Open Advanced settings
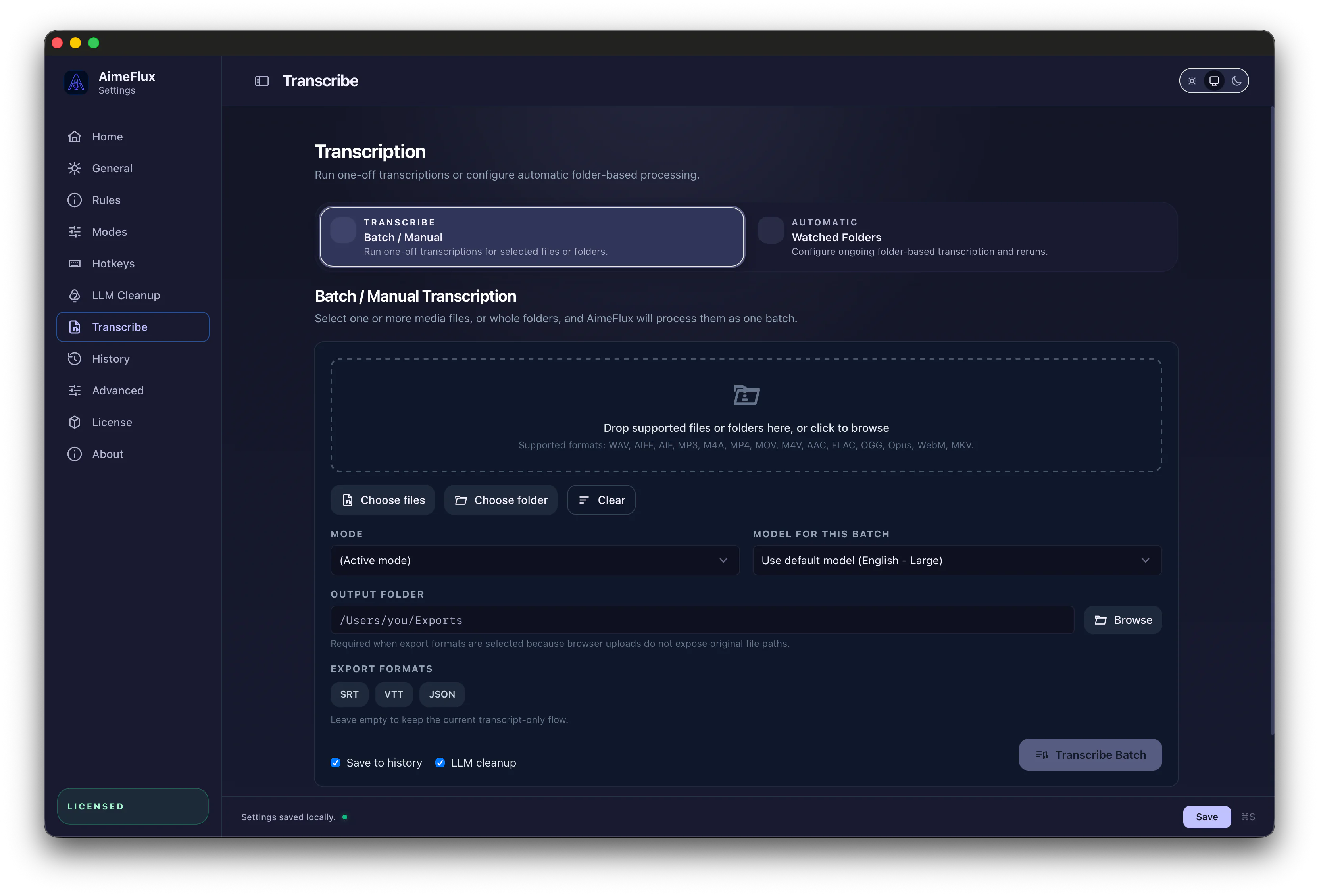The height and width of the screenshot is (896, 1319). 133,391
